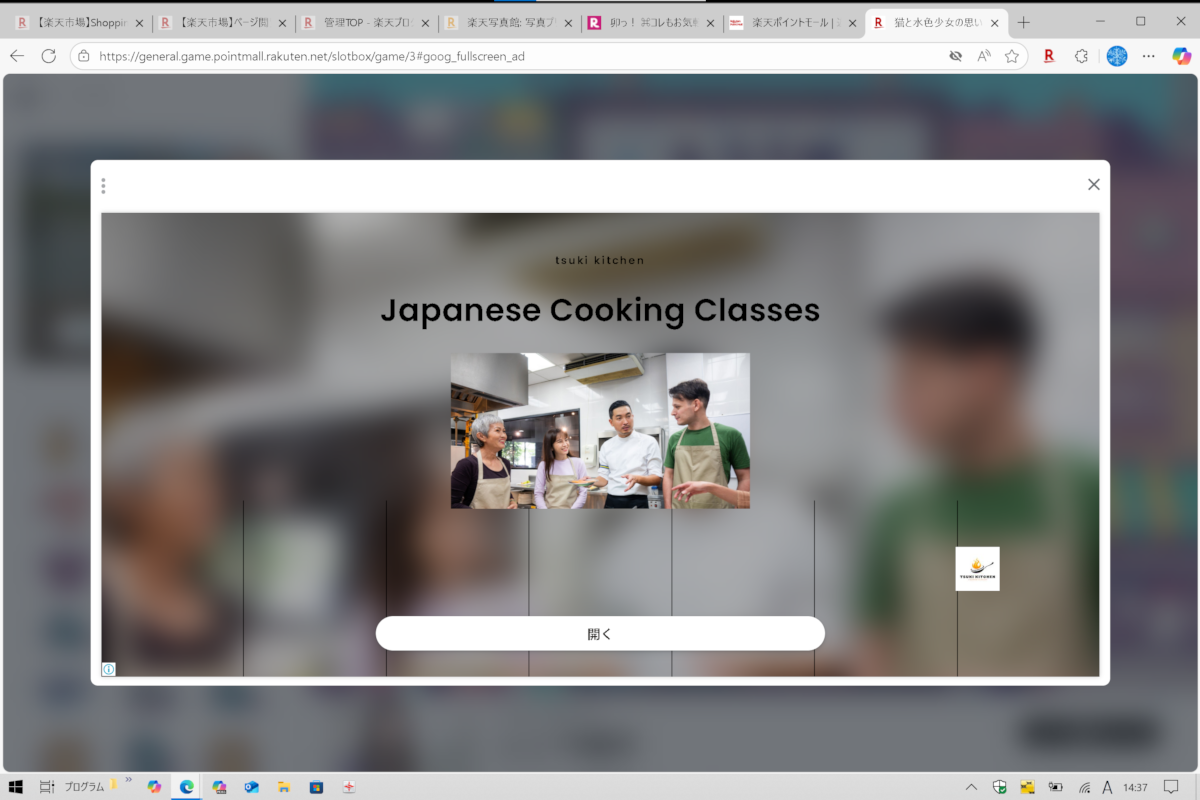Open a new browser tab
Screen dimensions: 1200x800
1023,22
